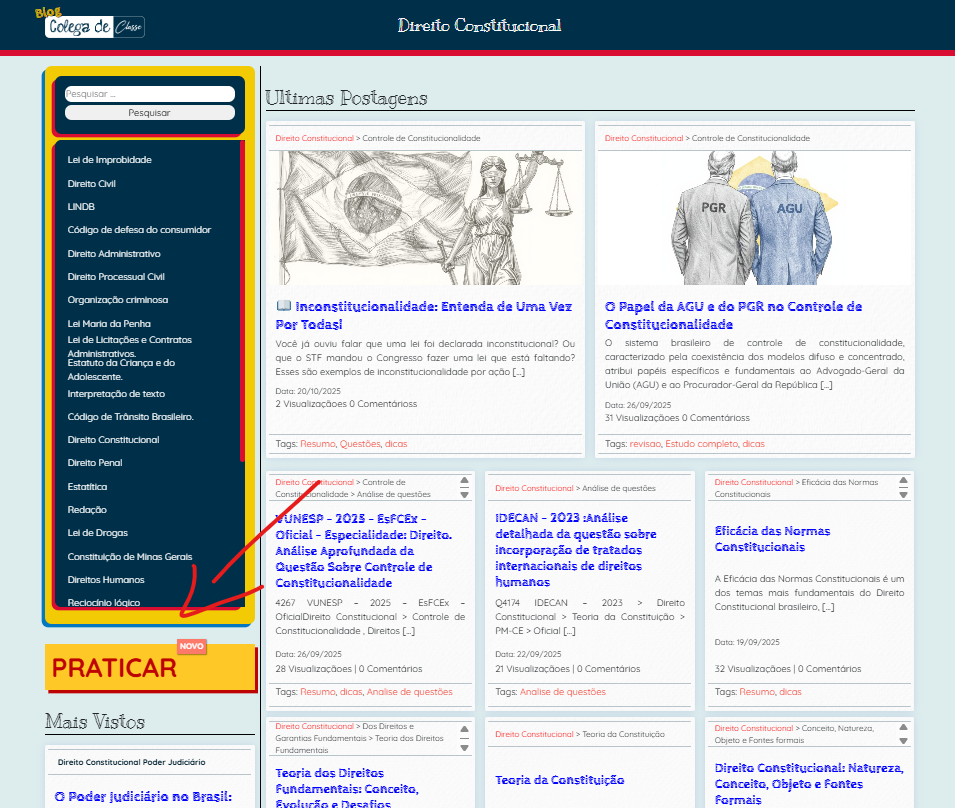This screenshot has width=955, height=808.
Task: Open the Lady Justice post thumbnail
Action: [x=426, y=217]
